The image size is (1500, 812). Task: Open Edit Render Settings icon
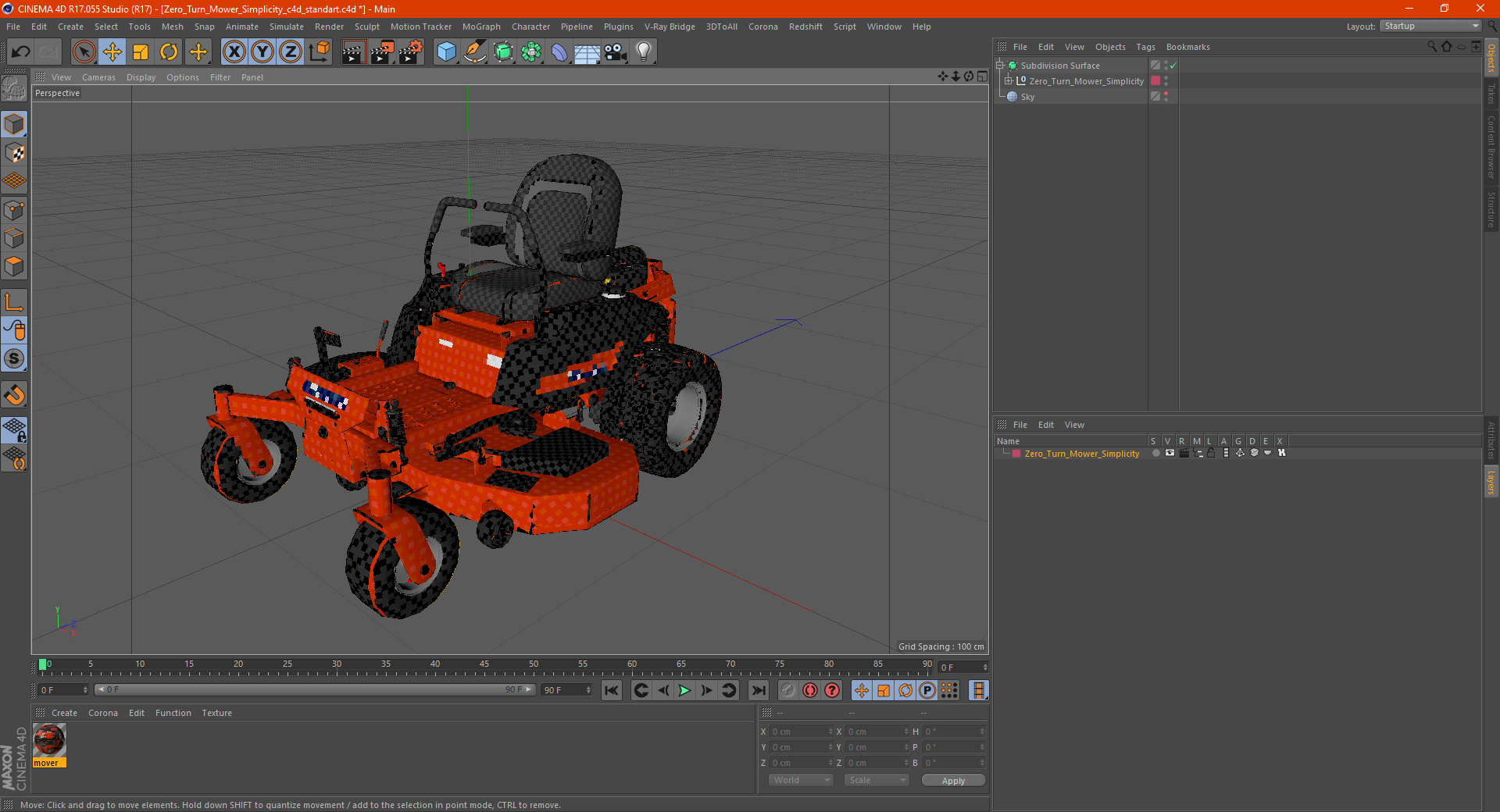(411, 52)
